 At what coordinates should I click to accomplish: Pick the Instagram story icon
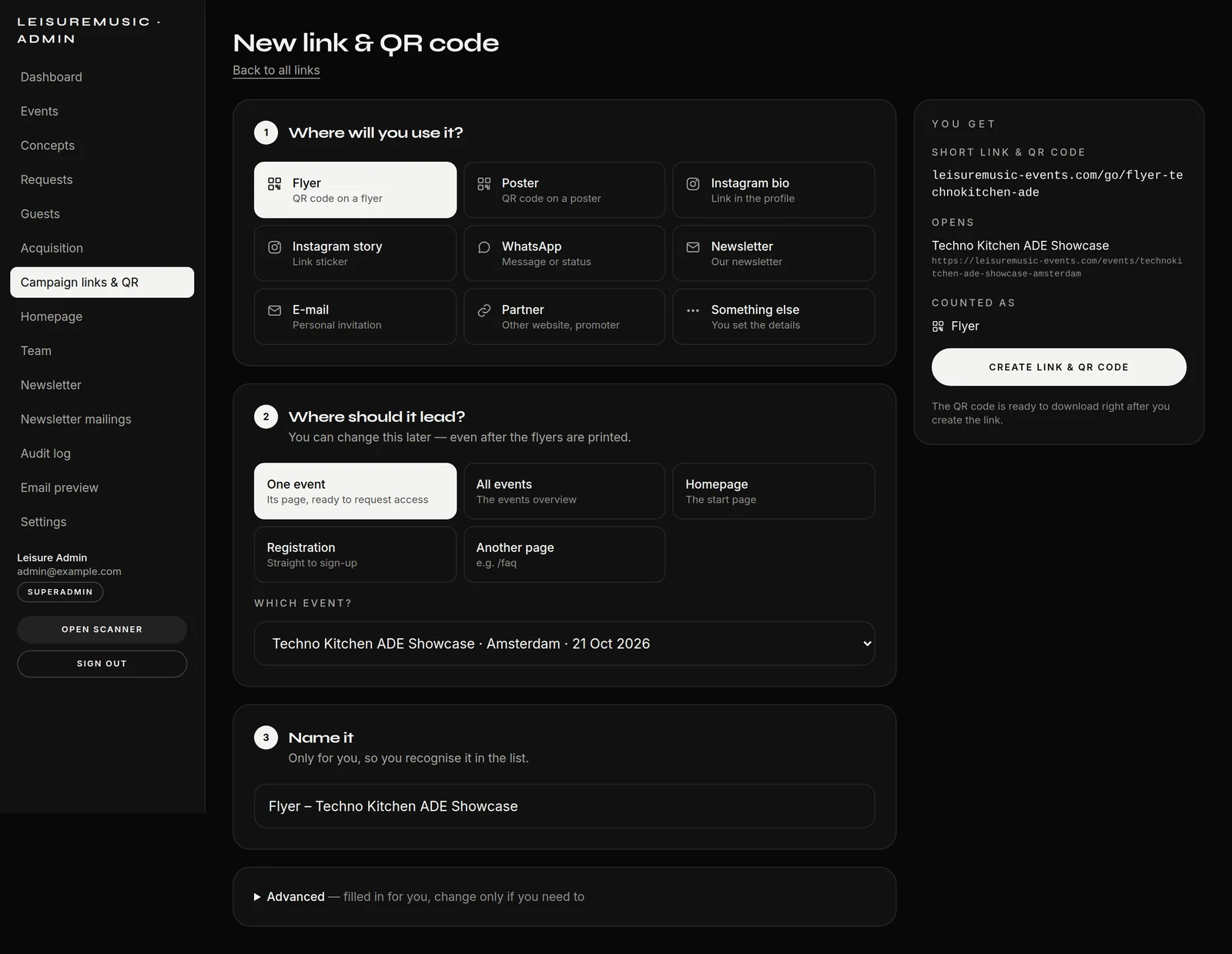tap(274, 247)
